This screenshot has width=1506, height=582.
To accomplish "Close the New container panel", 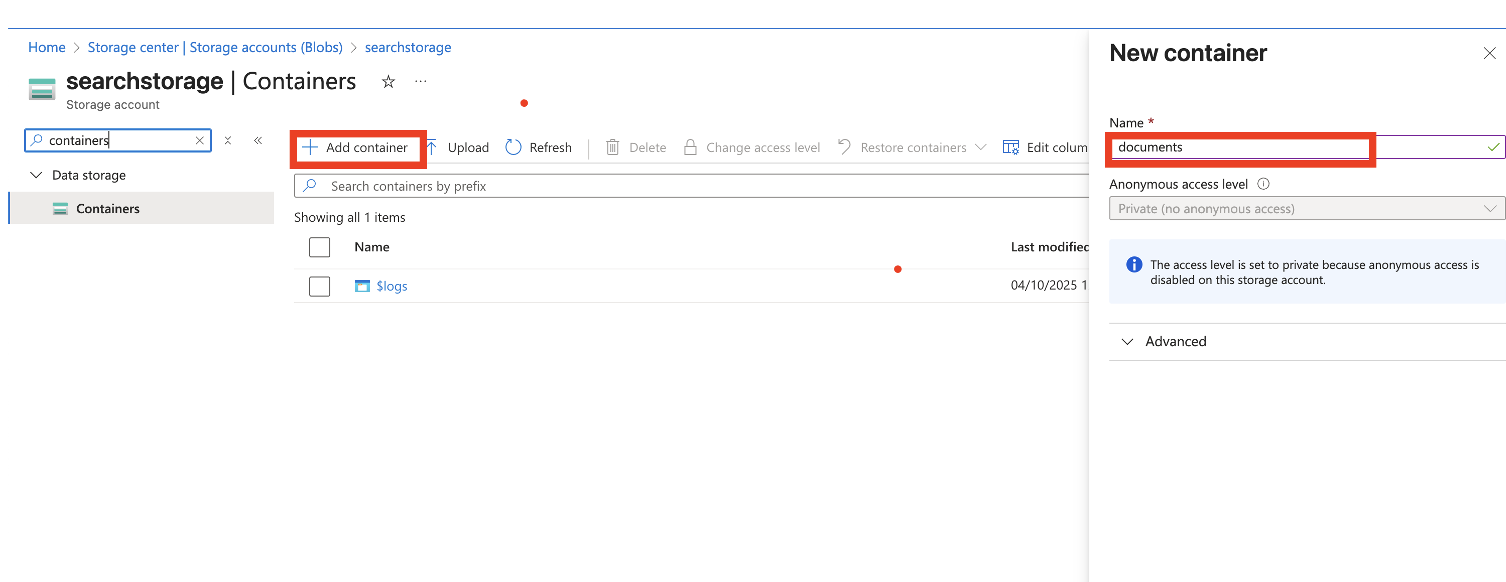I will pos(1489,54).
